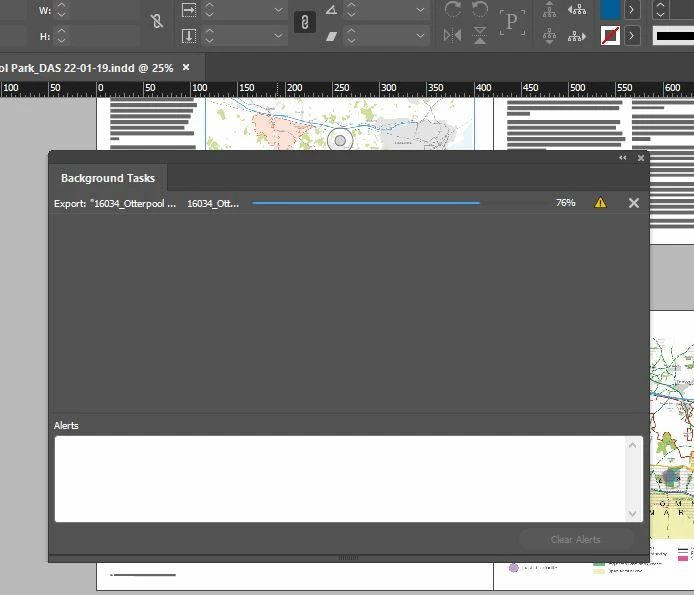Screen dimensions: 694x595
Task: Select the Background Tasks panel tab
Action: coord(108,178)
